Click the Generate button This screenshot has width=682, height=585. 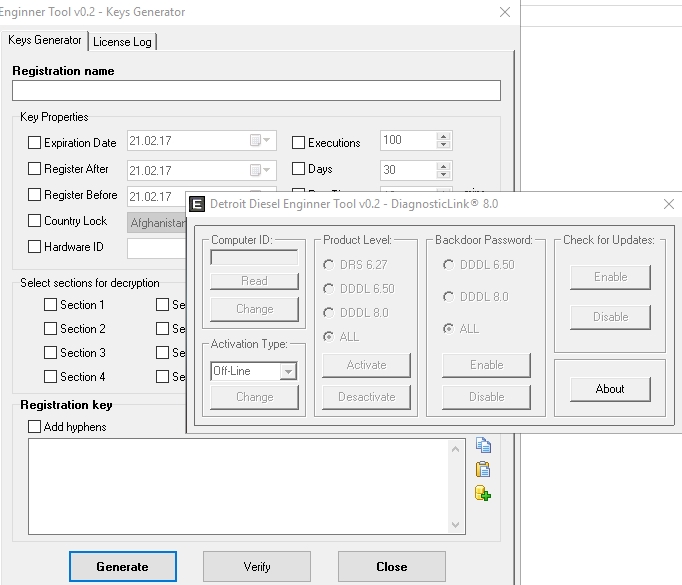pos(123,566)
